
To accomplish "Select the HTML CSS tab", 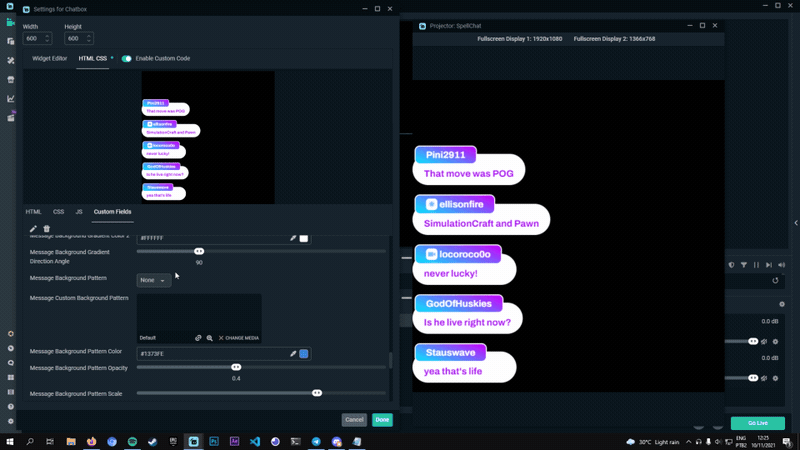I will tap(92, 58).
